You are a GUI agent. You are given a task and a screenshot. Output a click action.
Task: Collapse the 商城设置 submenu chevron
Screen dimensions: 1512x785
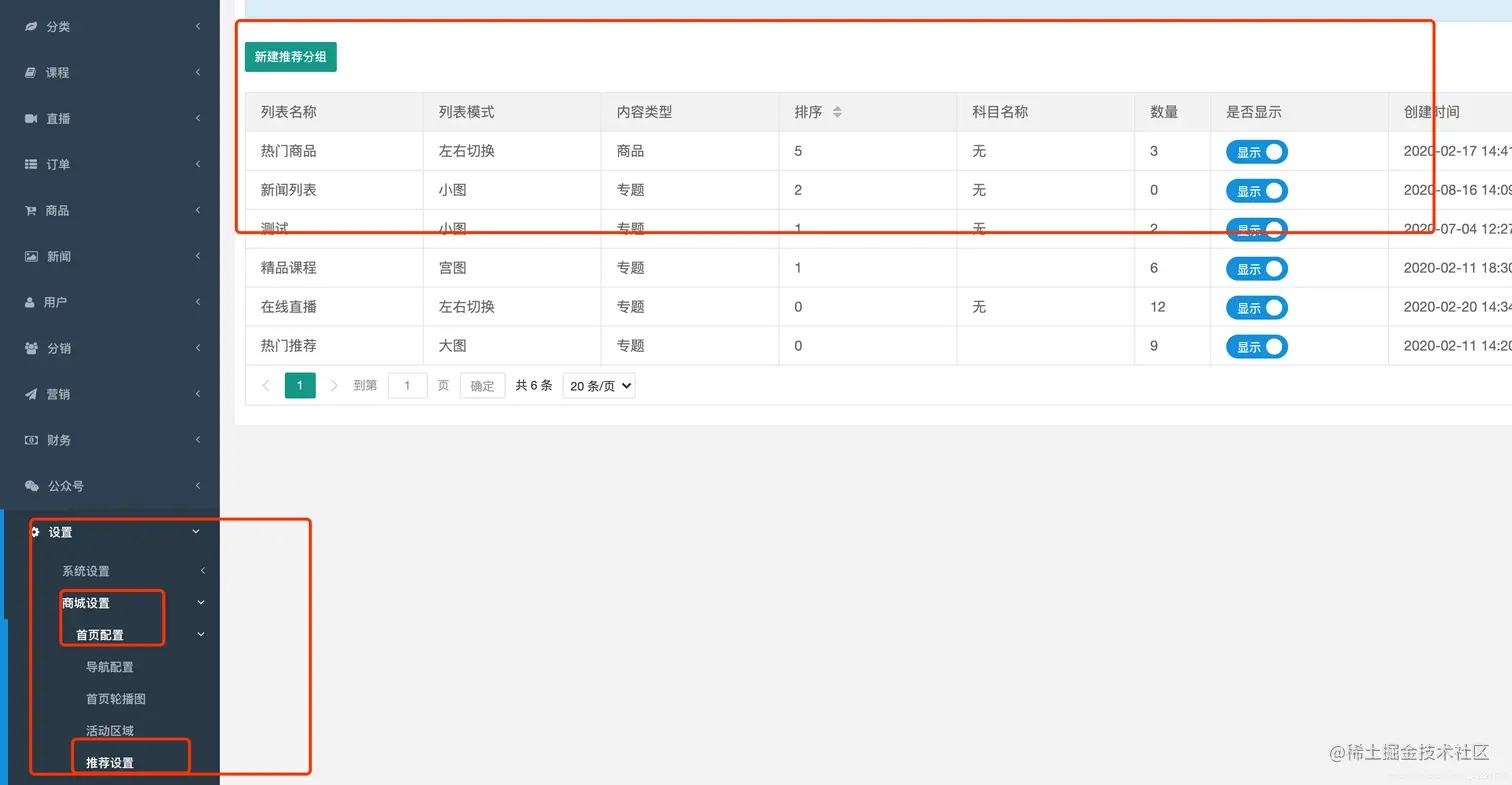coord(201,603)
